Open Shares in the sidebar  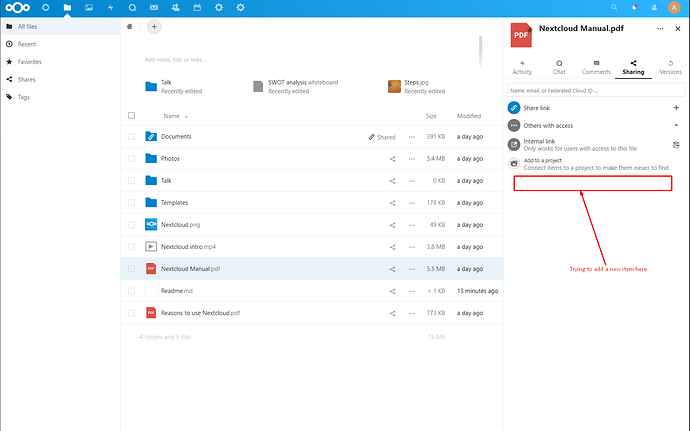(60, 79)
